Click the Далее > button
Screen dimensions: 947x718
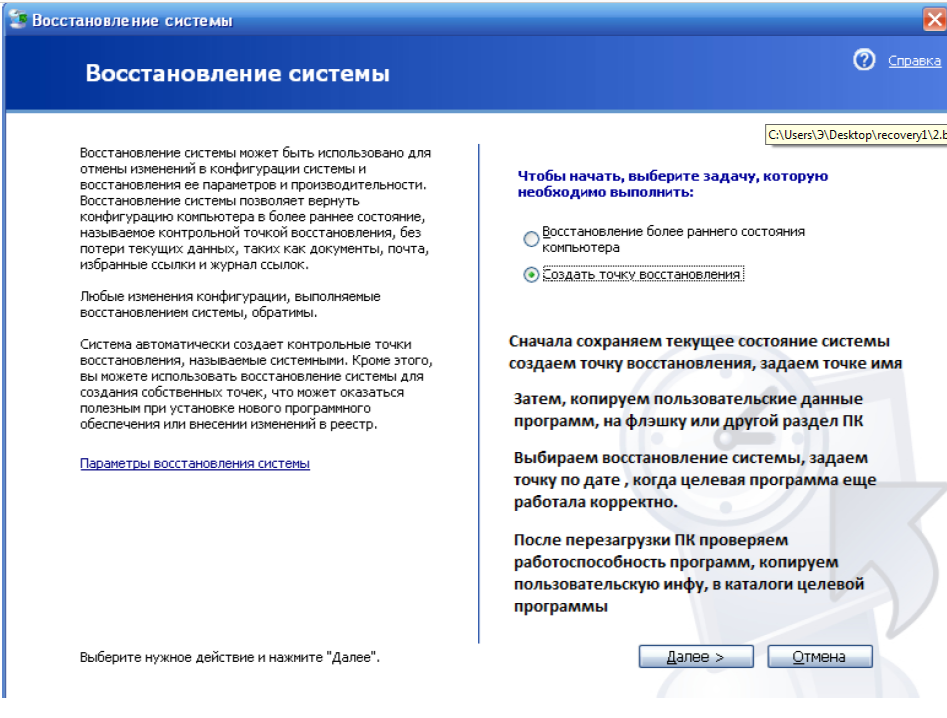(696, 656)
